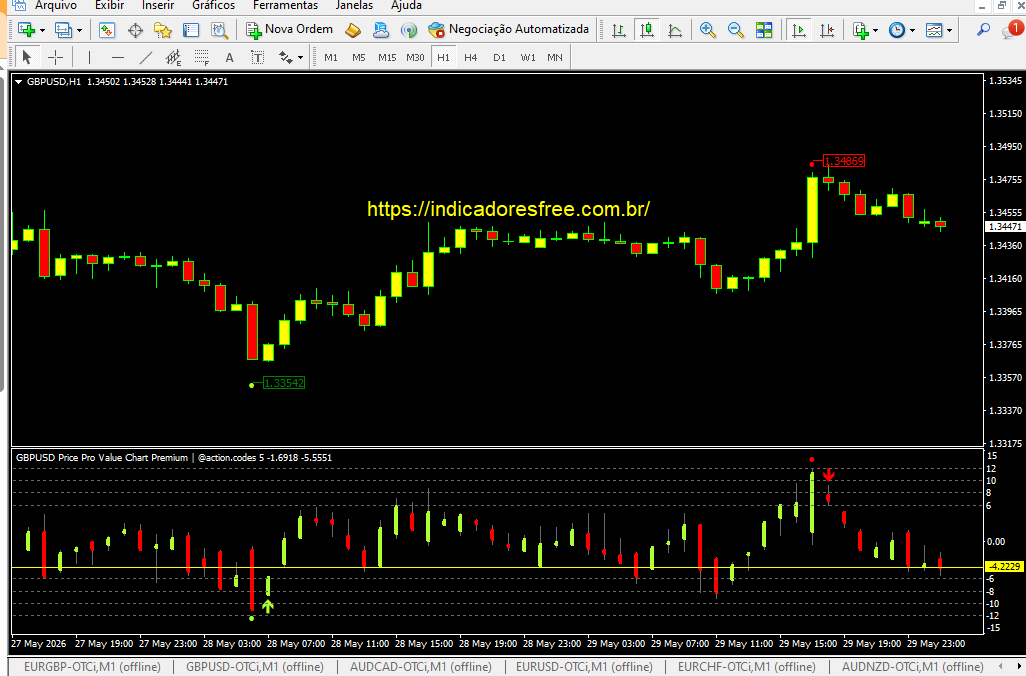Open the Navigator folder-star icon
The width and height of the screenshot is (1026, 676).
tap(162, 30)
